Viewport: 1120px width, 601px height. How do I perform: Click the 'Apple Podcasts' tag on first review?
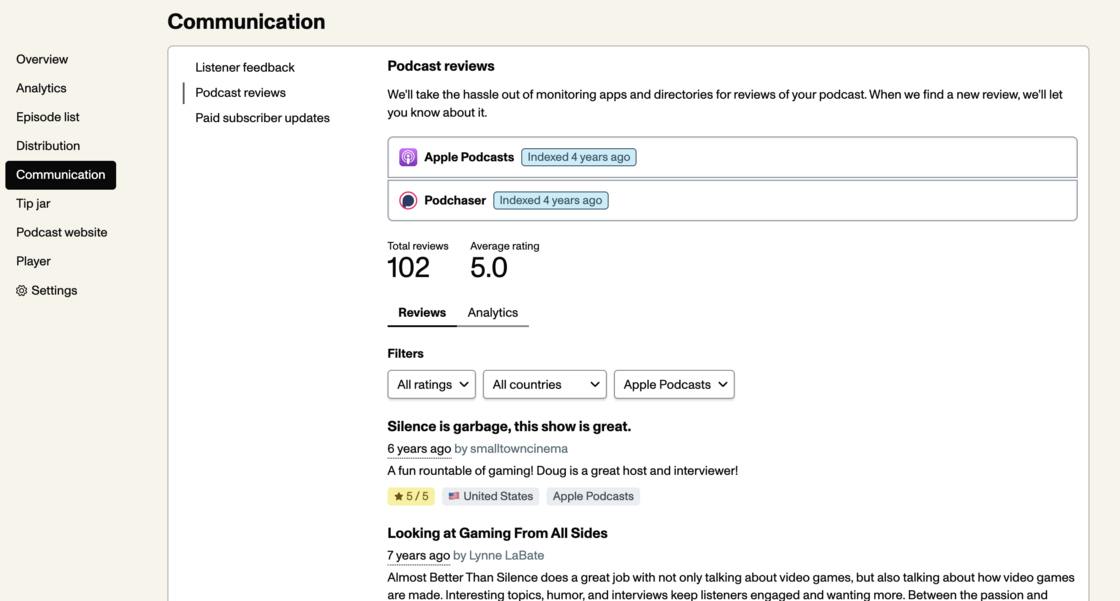pos(593,496)
